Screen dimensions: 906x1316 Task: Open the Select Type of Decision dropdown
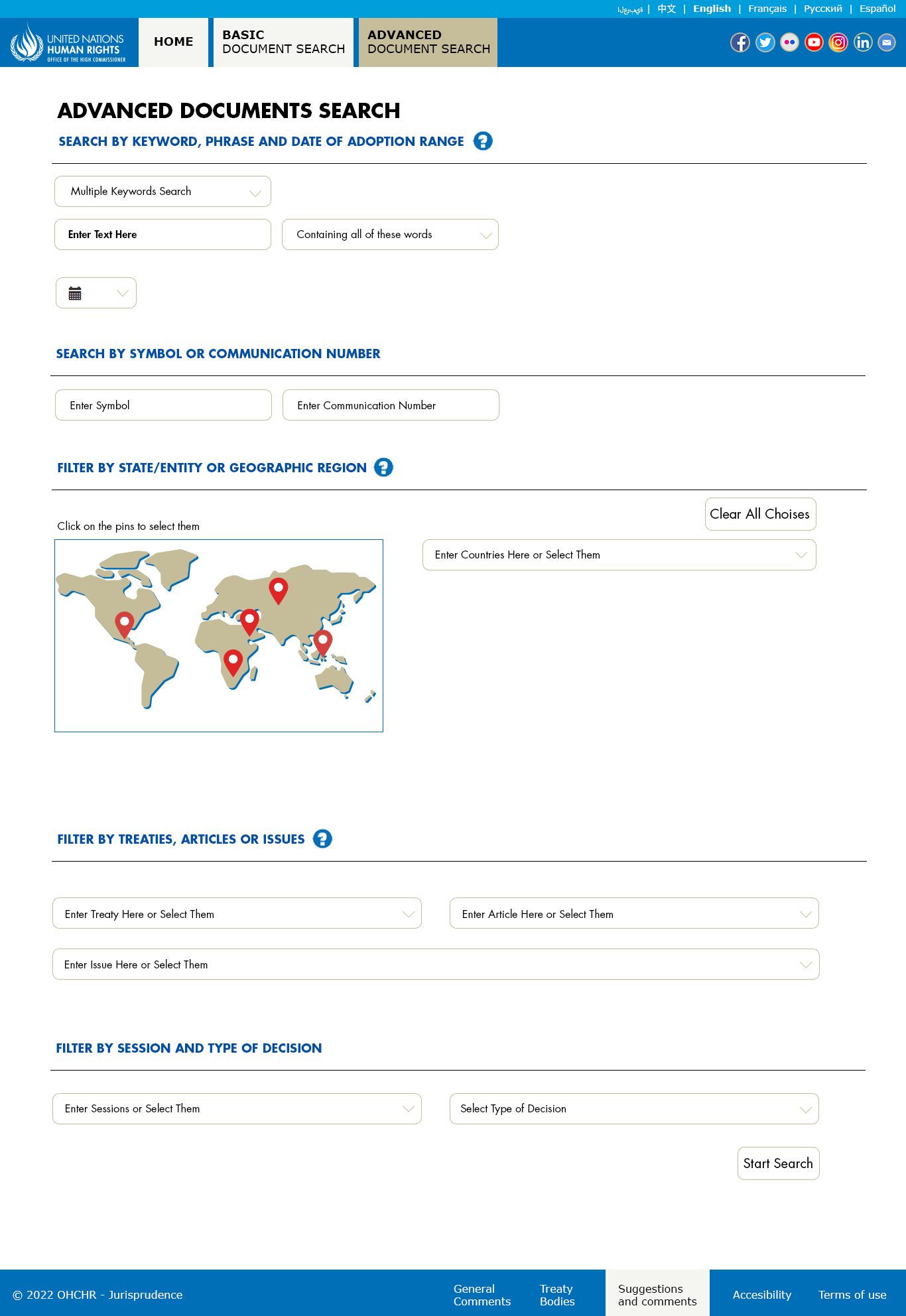pyautogui.click(x=634, y=1109)
